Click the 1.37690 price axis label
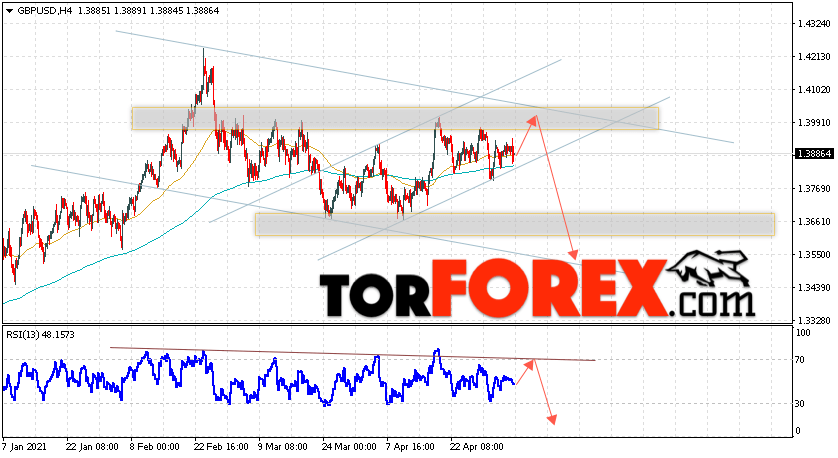838x458 pixels. pyautogui.click(x=814, y=189)
